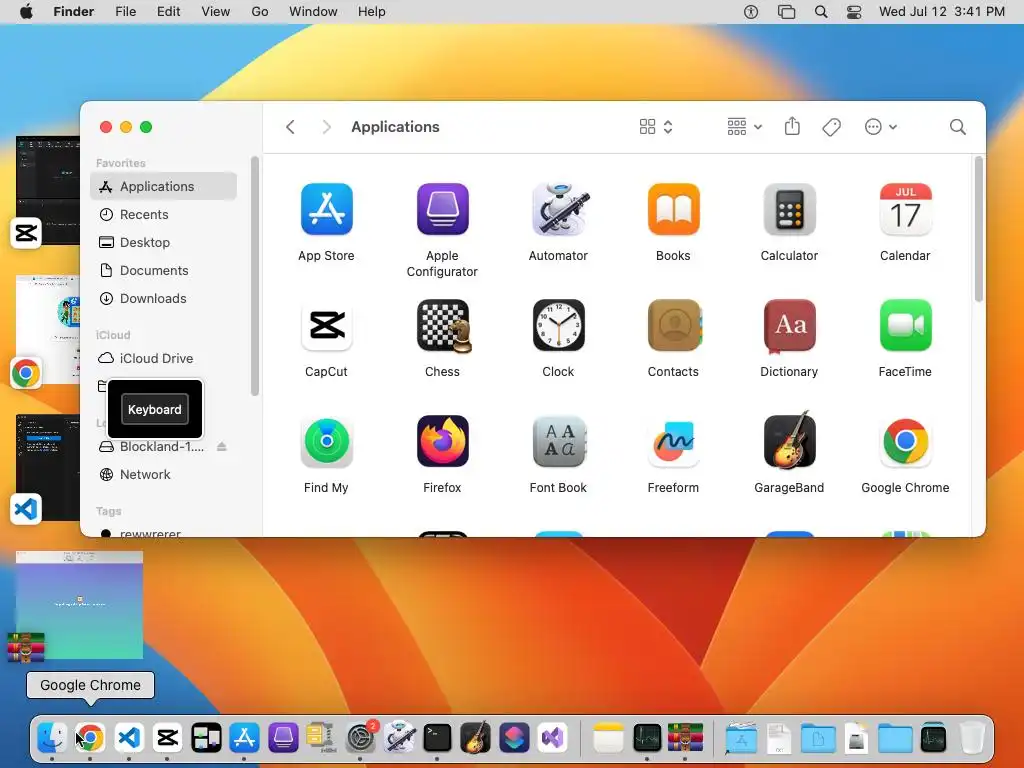
Task: Eject the Blockland-1 volume
Action: pyautogui.click(x=222, y=447)
